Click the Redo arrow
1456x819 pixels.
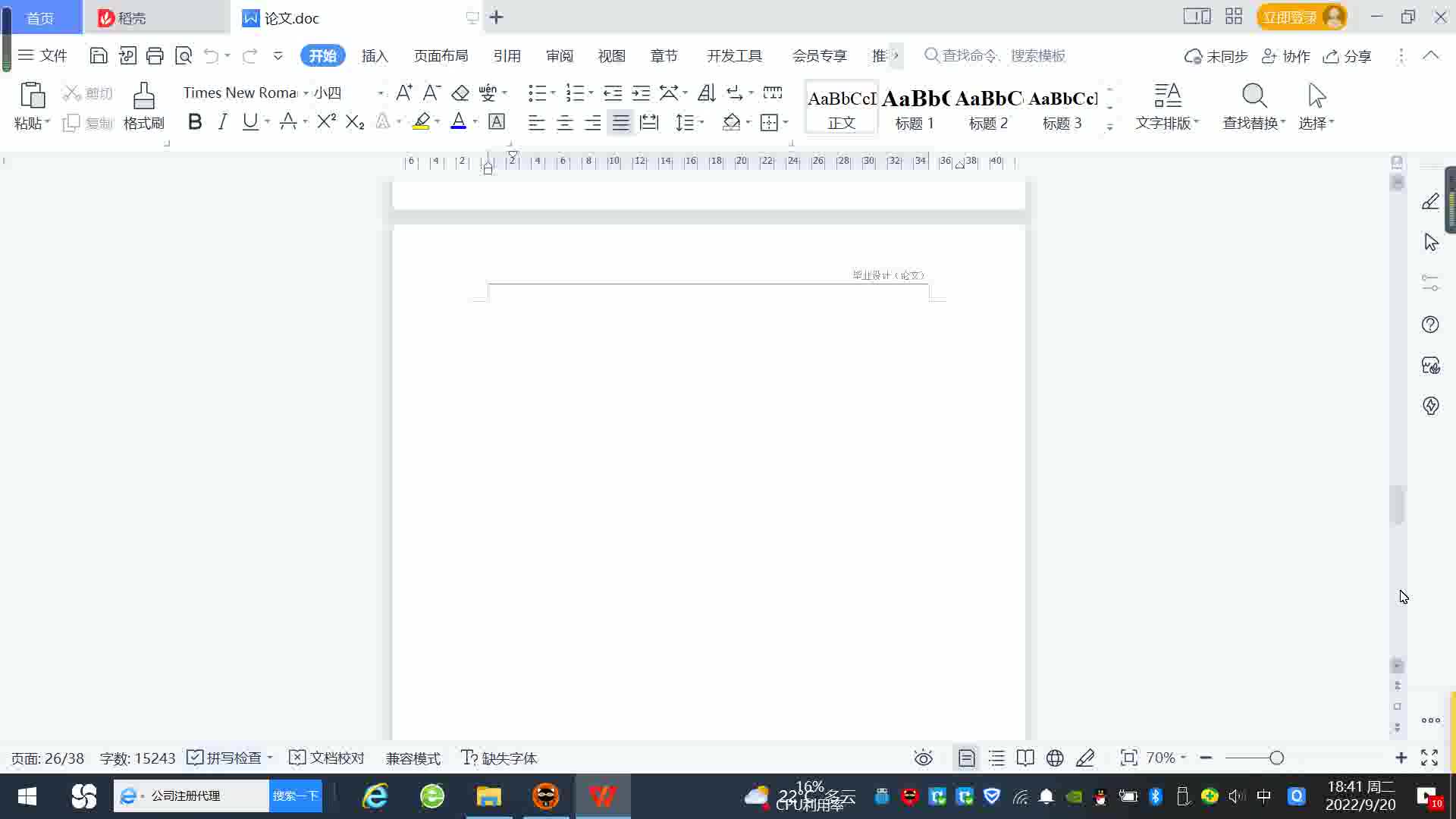click(x=249, y=55)
